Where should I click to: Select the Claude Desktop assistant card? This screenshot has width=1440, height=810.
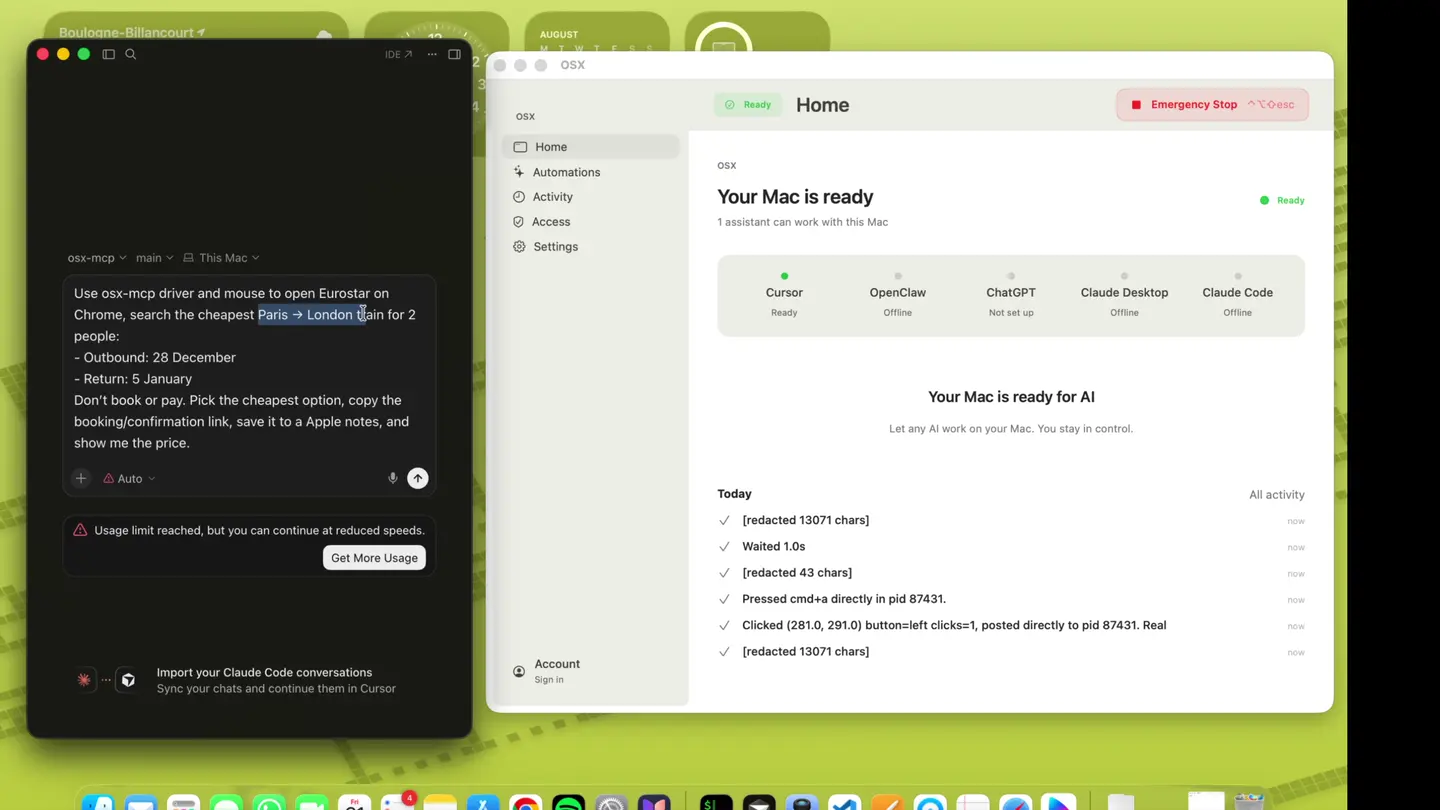pyautogui.click(x=1124, y=296)
